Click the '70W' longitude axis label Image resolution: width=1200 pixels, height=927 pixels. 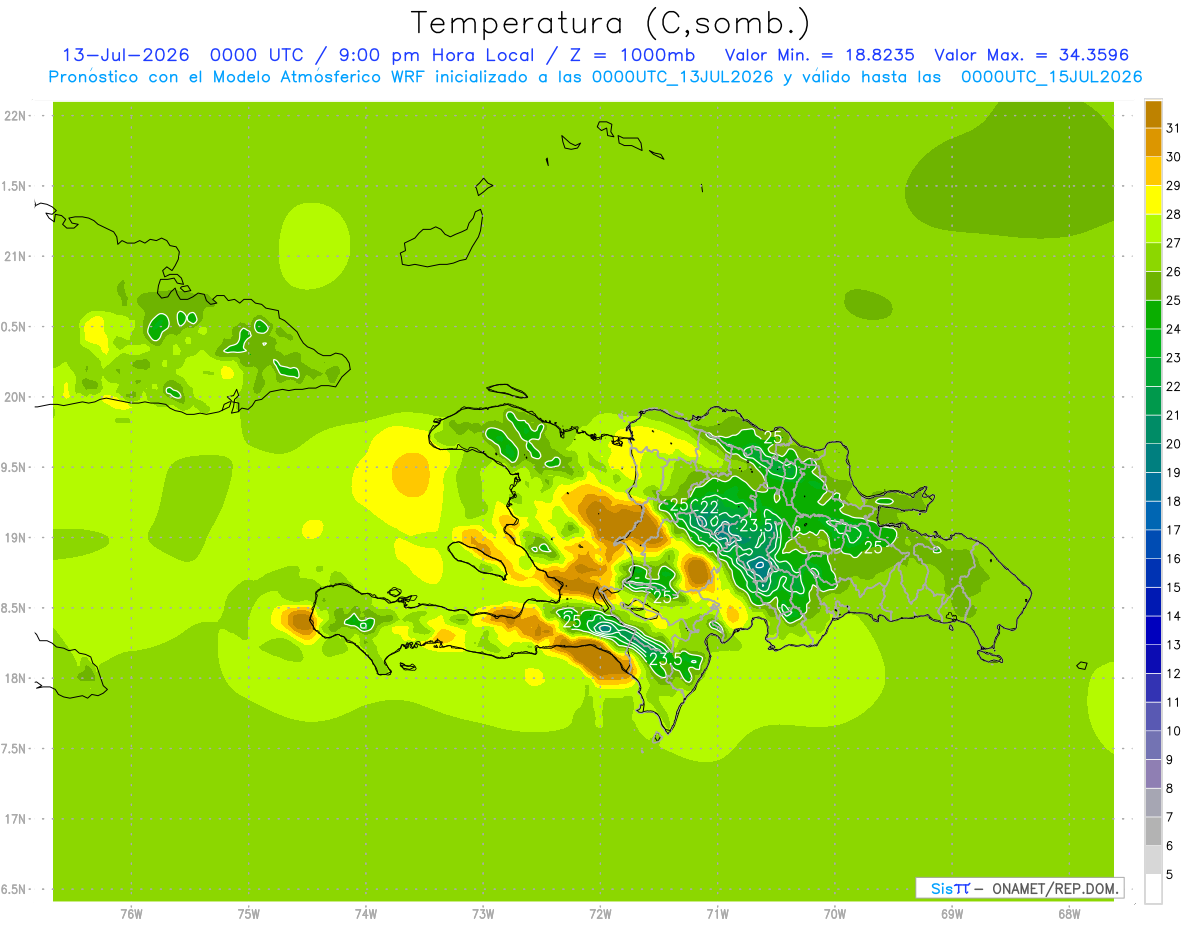tap(835, 914)
